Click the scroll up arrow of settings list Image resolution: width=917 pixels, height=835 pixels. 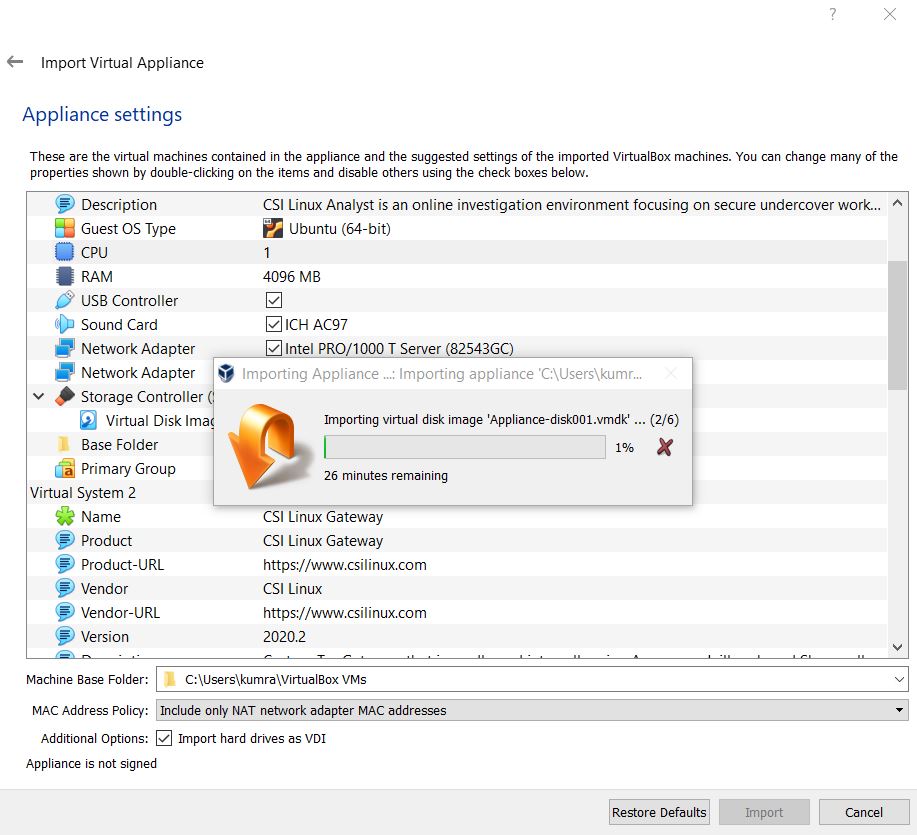coord(897,203)
